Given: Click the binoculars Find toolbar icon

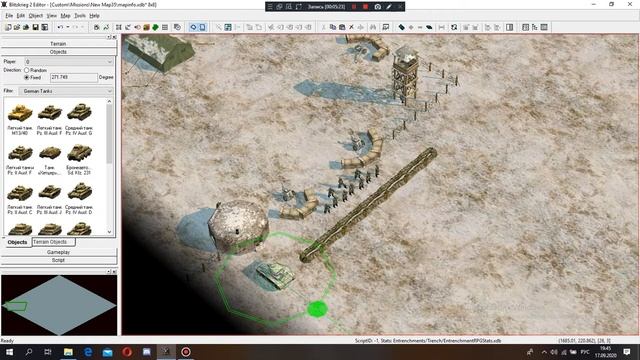Looking at the screenshot, I should [x=373, y=27].
